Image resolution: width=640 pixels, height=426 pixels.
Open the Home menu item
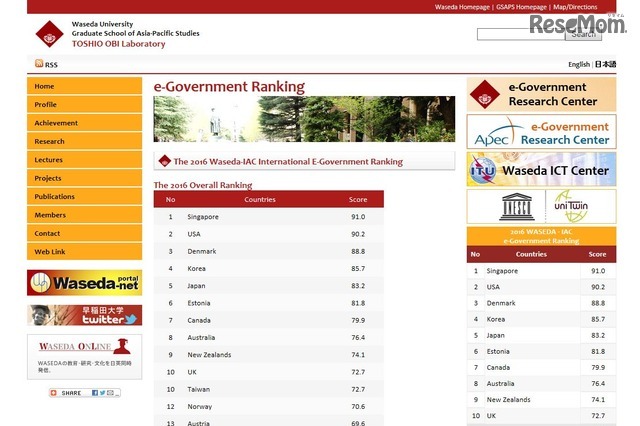coord(84,86)
